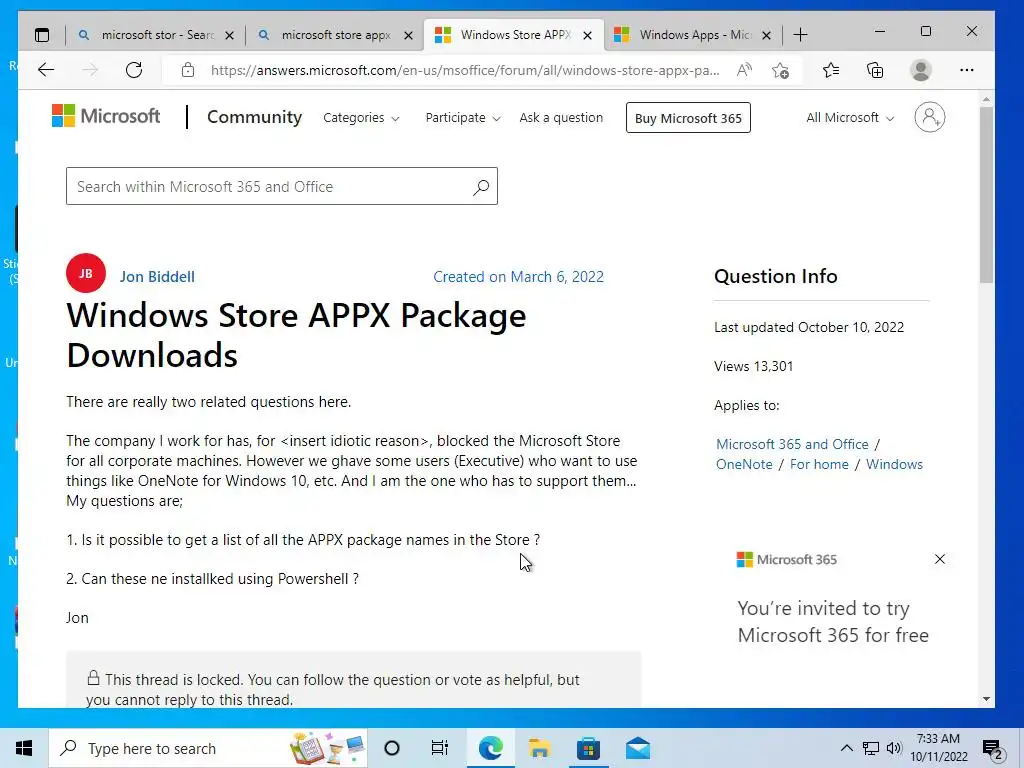Click the 'Windows Store APPX Package Downloads' title

coord(296,336)
